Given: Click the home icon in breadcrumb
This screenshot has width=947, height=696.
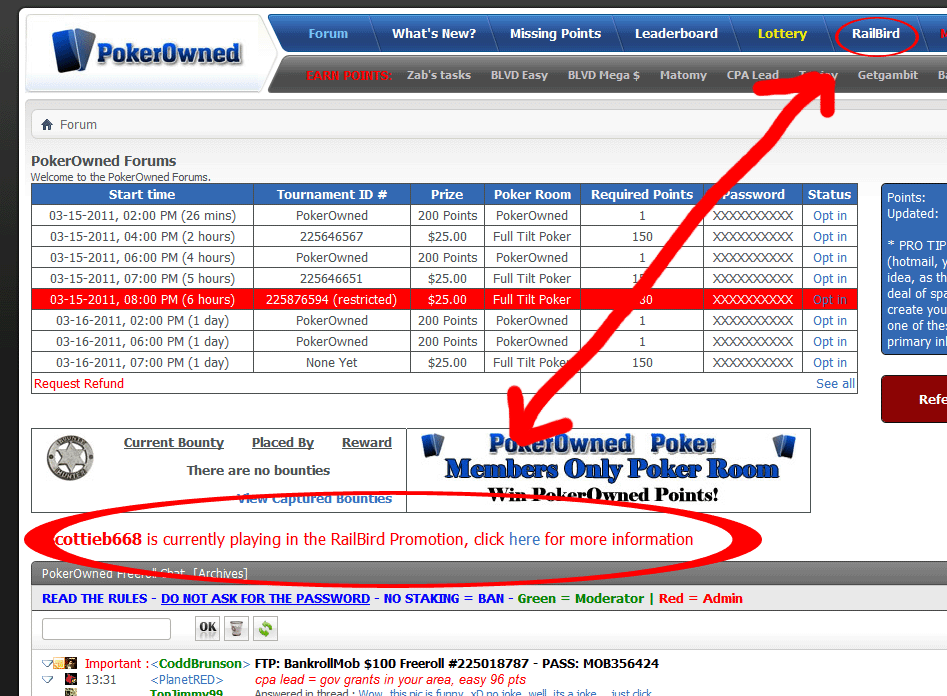Looking at the screenshot, I should tap(47, 125).
